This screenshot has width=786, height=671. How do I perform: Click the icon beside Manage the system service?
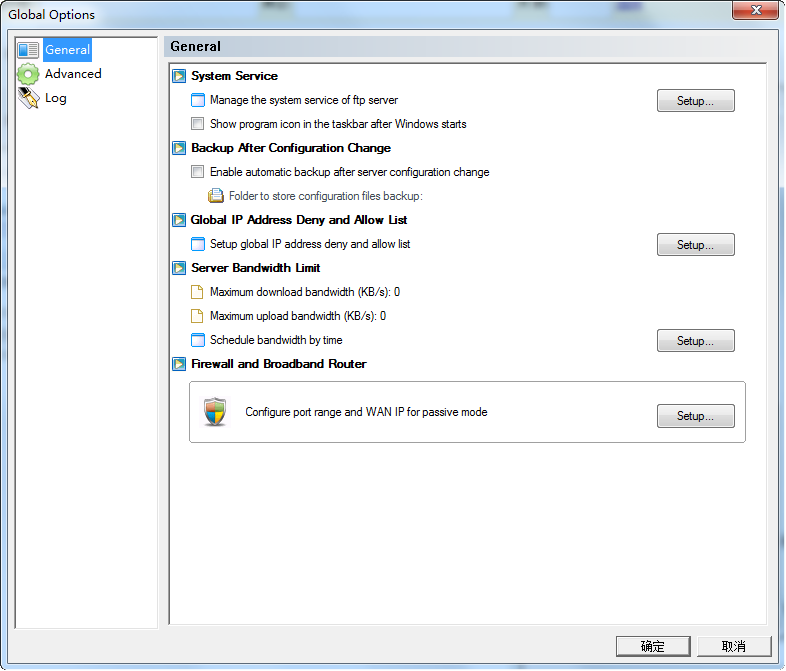click(198, 100)
